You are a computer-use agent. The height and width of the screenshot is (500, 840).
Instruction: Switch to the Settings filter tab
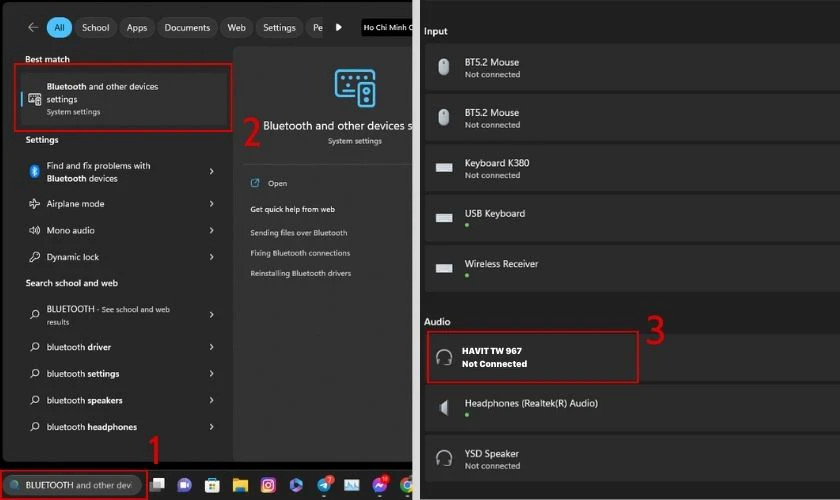[279, 28]
